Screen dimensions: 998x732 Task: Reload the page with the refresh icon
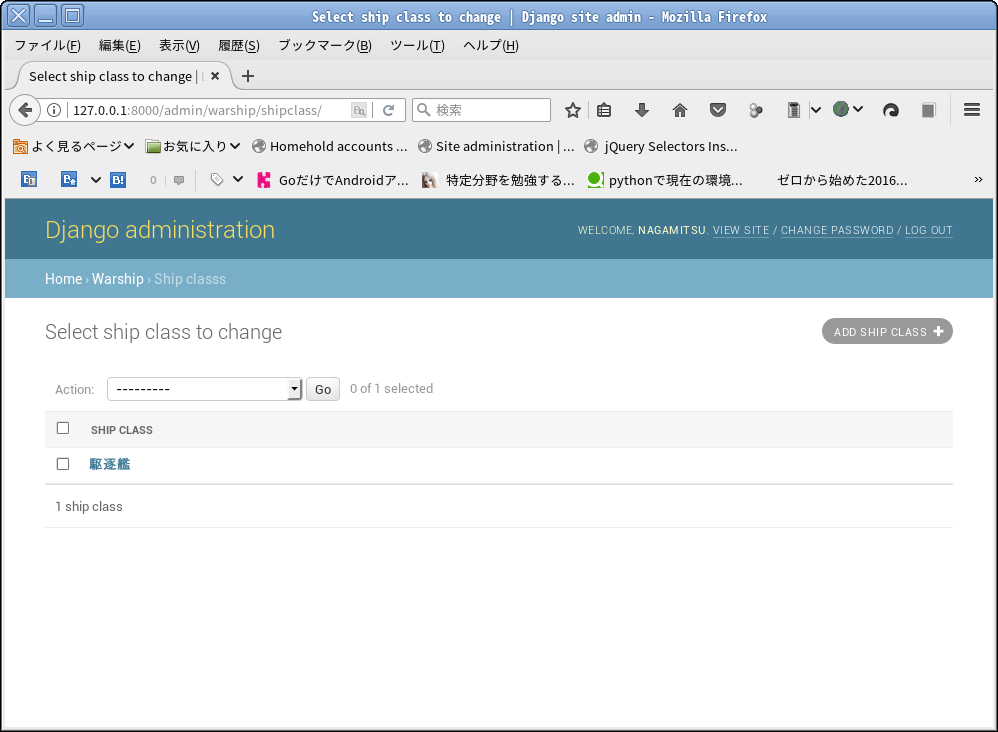click(388, 110)
